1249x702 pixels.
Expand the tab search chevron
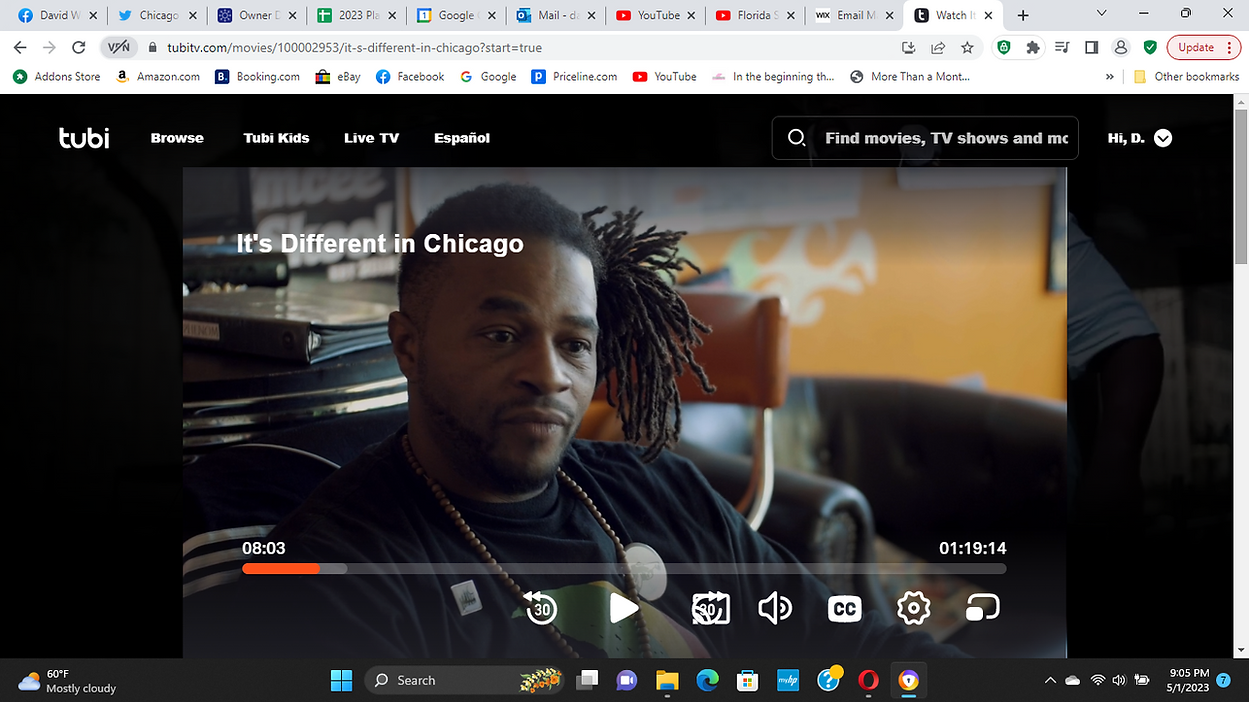(x=1101, y=14)
